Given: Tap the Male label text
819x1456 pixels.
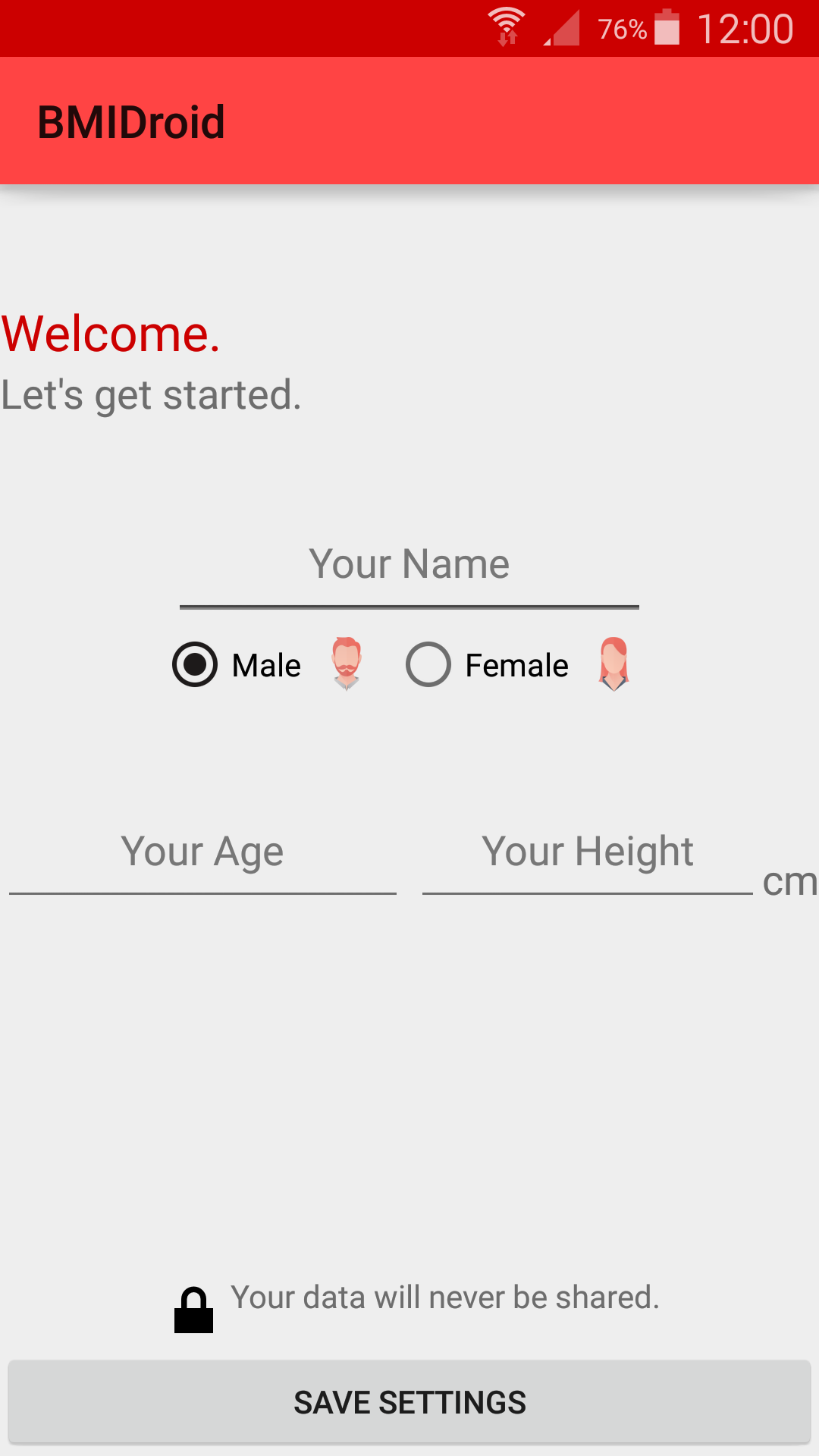Looking at the screenshot, I should tap(266, 666).
